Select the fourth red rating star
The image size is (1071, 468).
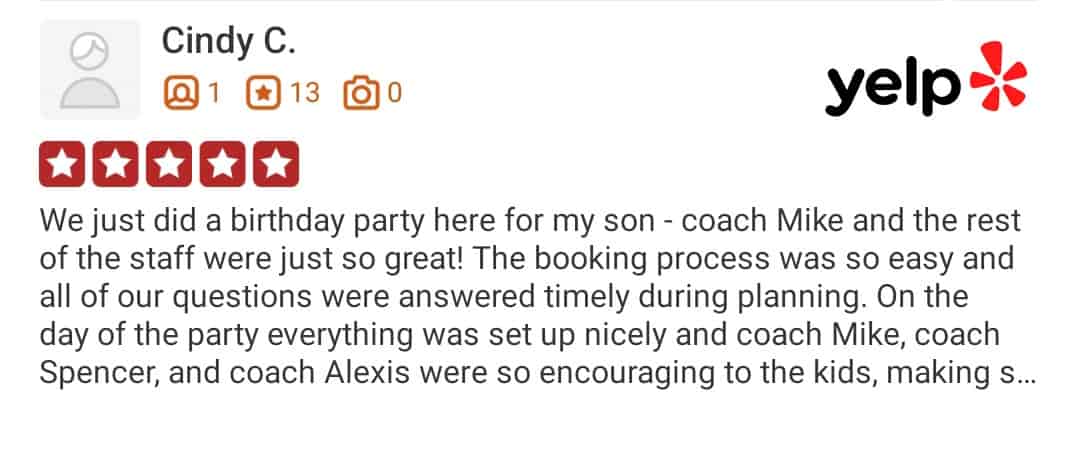point(222,164)
